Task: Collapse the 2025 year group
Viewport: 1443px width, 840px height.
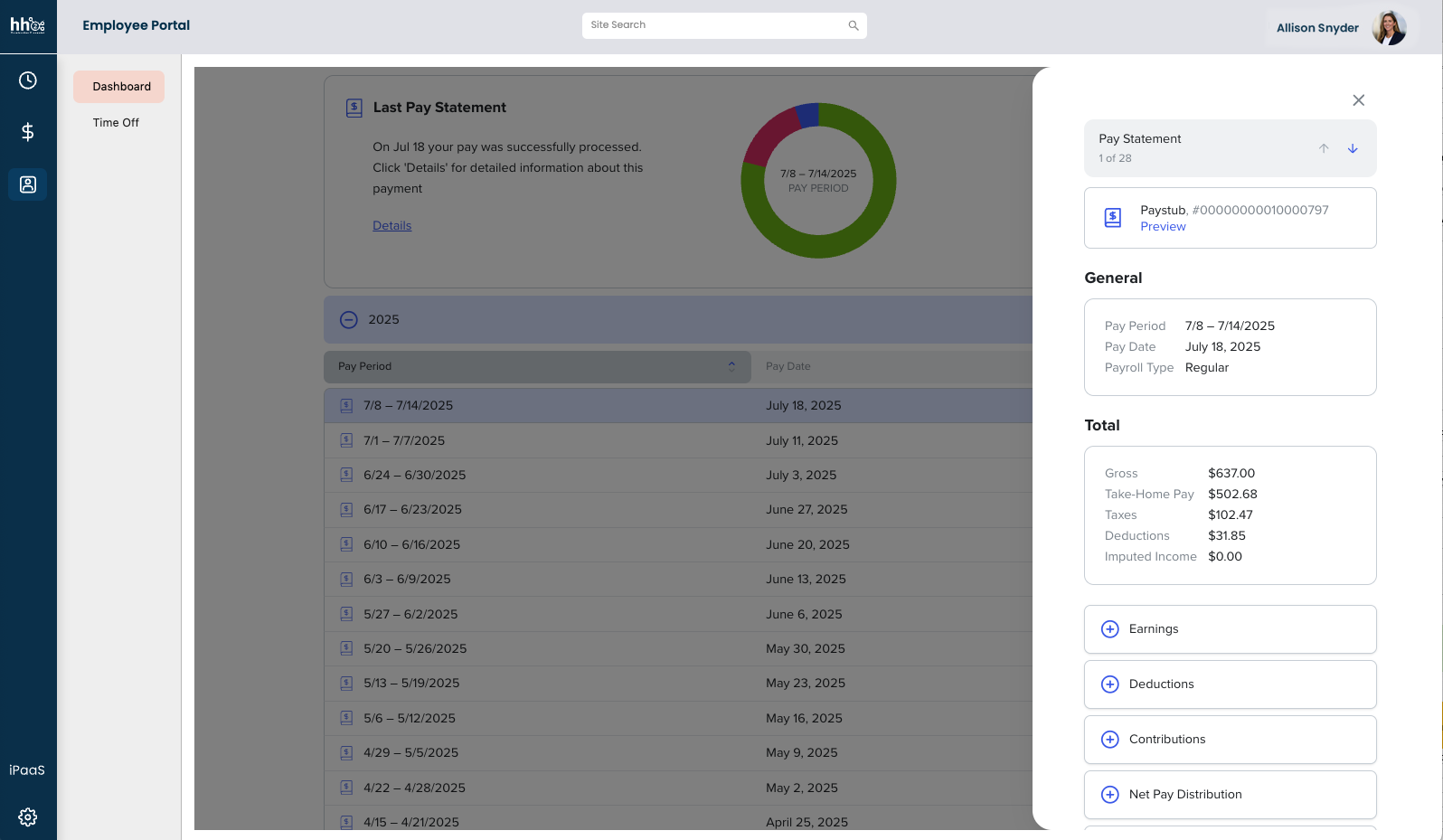Action: pyautogui.click(x=349, y=319)
